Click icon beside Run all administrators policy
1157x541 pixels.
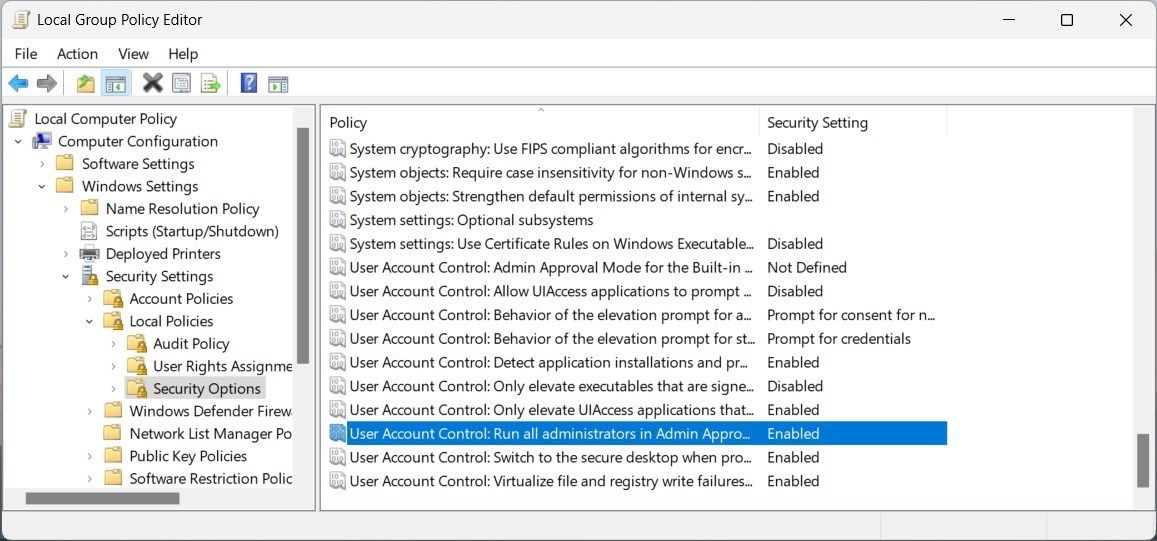[337, 434]
